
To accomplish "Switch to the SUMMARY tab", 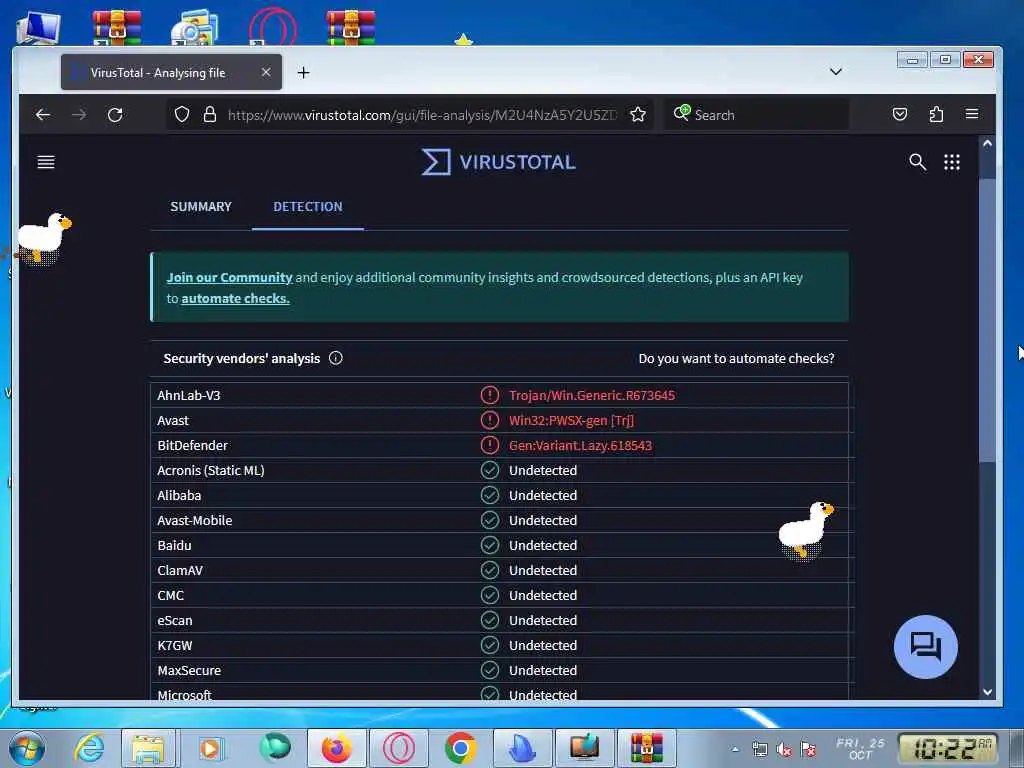I will tap(201, 206).
